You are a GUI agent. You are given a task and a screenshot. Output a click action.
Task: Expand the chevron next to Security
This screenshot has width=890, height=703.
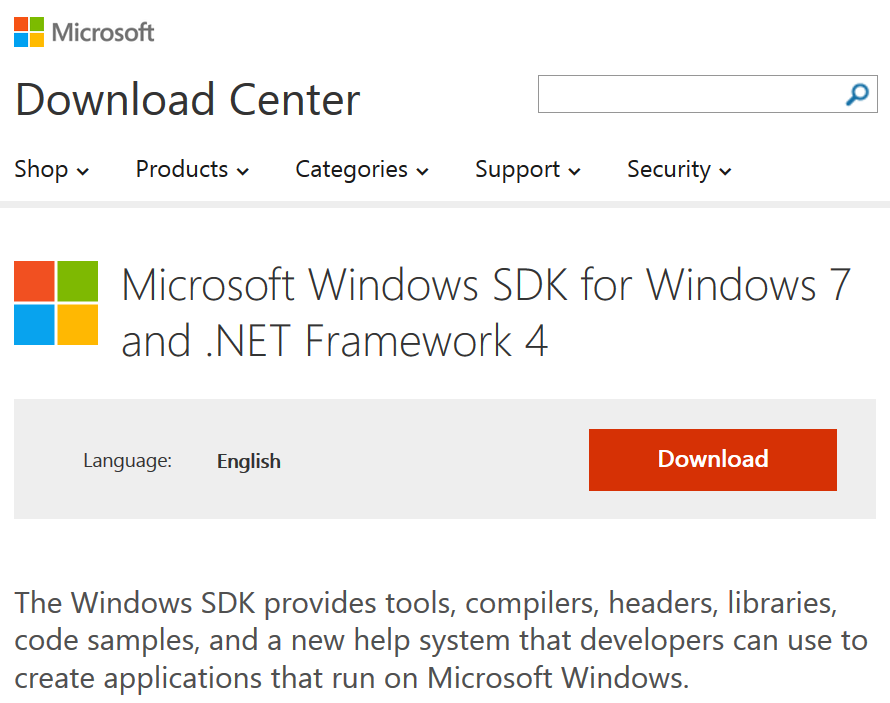pyautogui.click(x=725, y=171)
